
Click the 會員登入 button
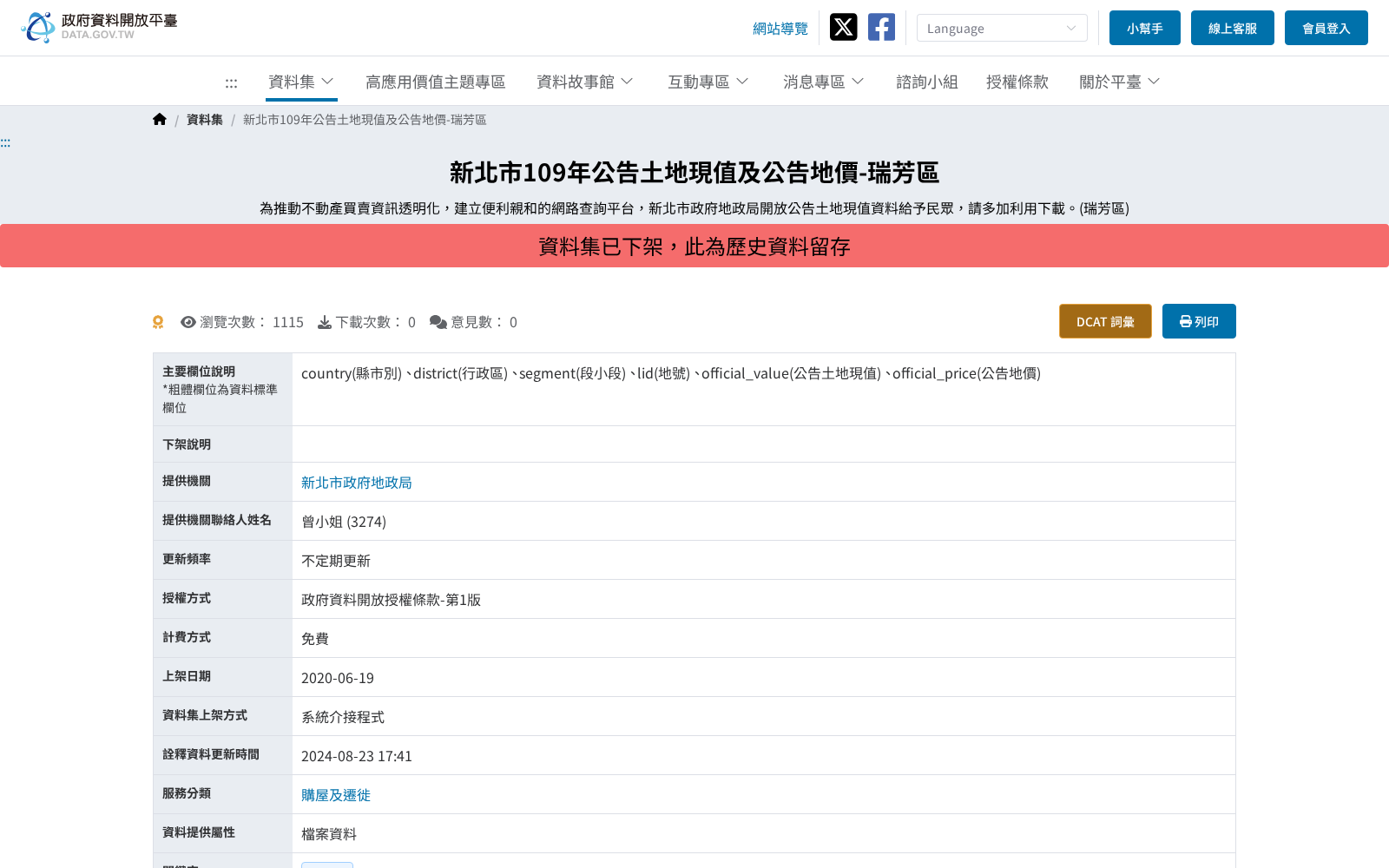[x=1326, y=28]
